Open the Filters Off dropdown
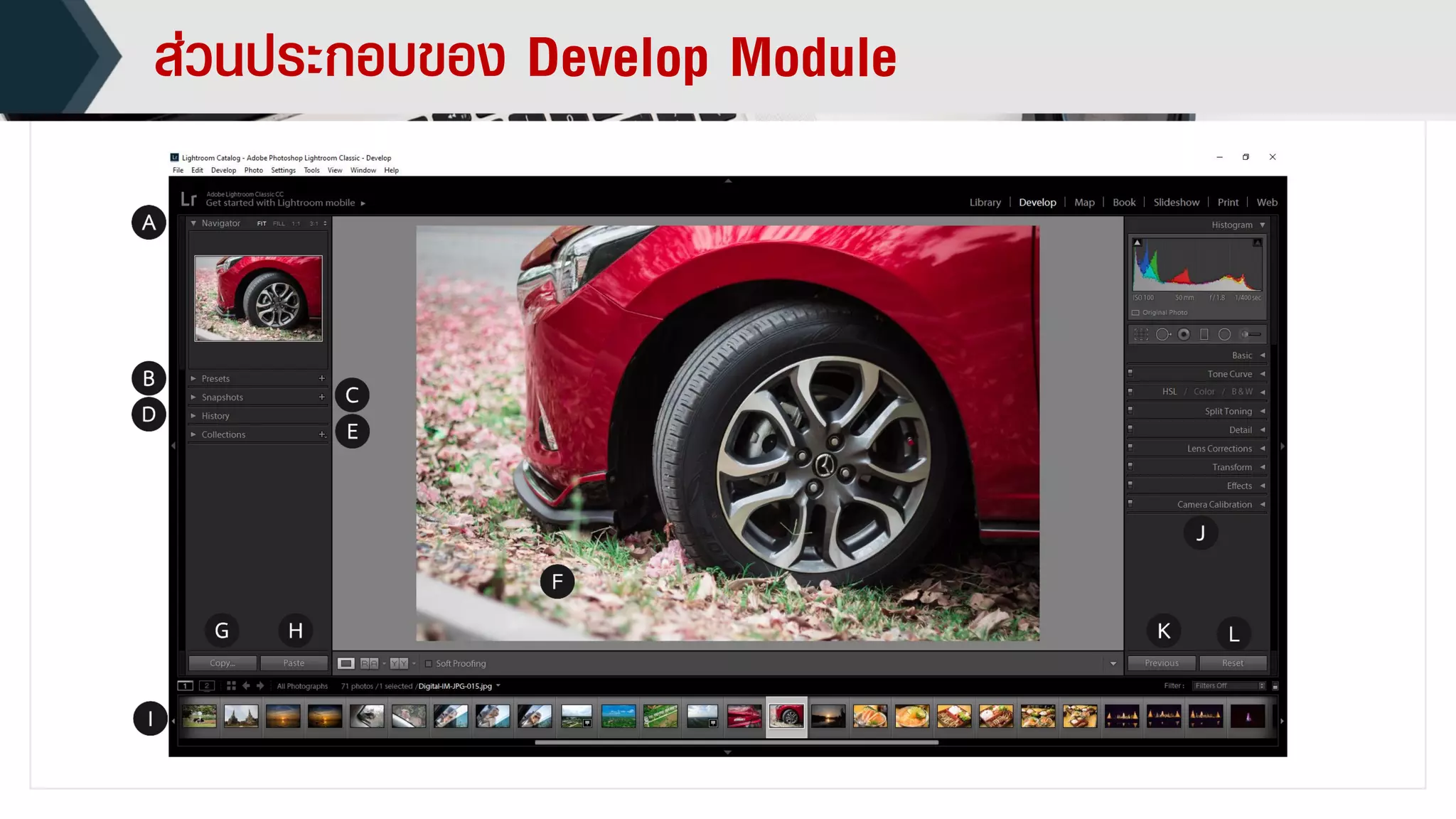Viewport: 1456px width, 819px height. pyautogui.click(x=1229, y=686)
